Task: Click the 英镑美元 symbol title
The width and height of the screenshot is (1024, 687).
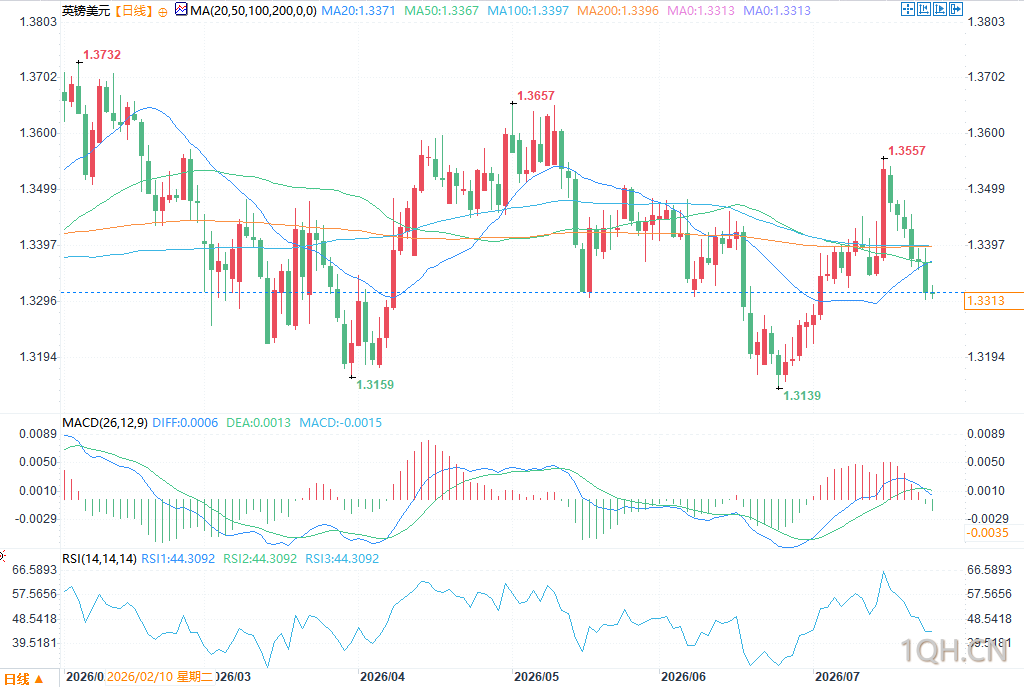Action: click(x=86, y=11)
